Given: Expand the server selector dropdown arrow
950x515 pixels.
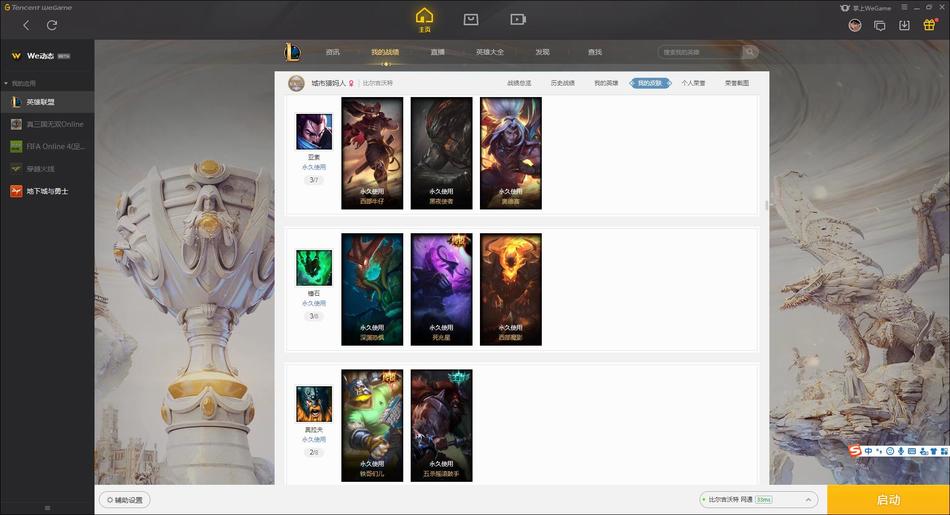Looking at the screenshot, I should click(808, 500).
